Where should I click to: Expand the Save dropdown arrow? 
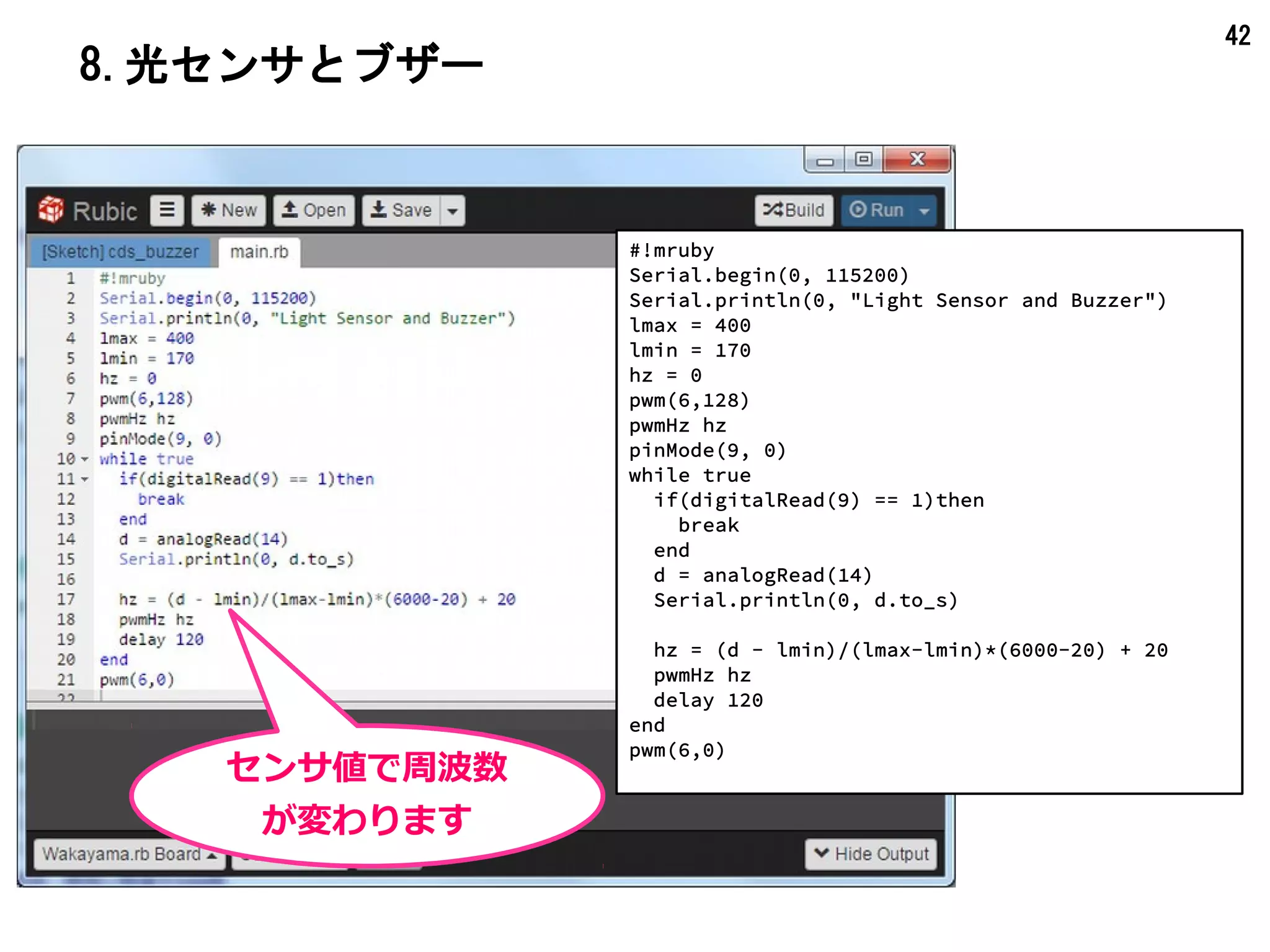pyautogui.click(x=453, y=211)
